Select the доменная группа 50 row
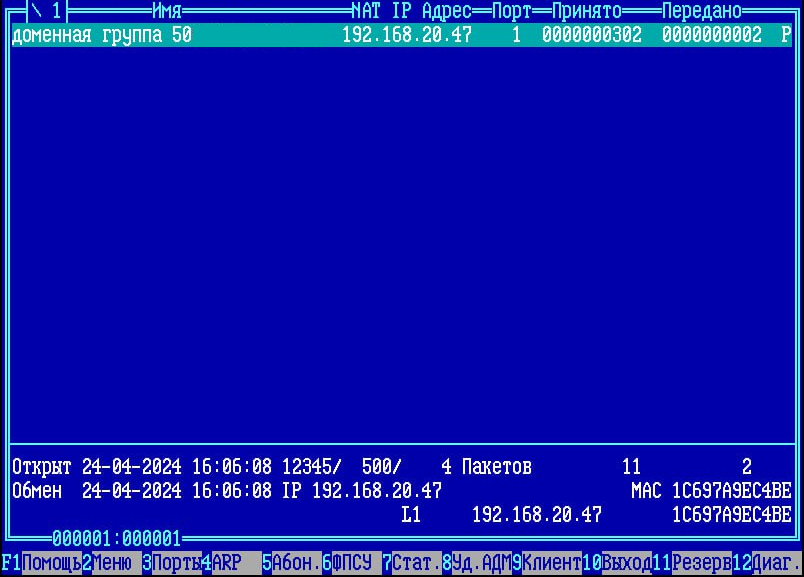 [x=401, y=35]
